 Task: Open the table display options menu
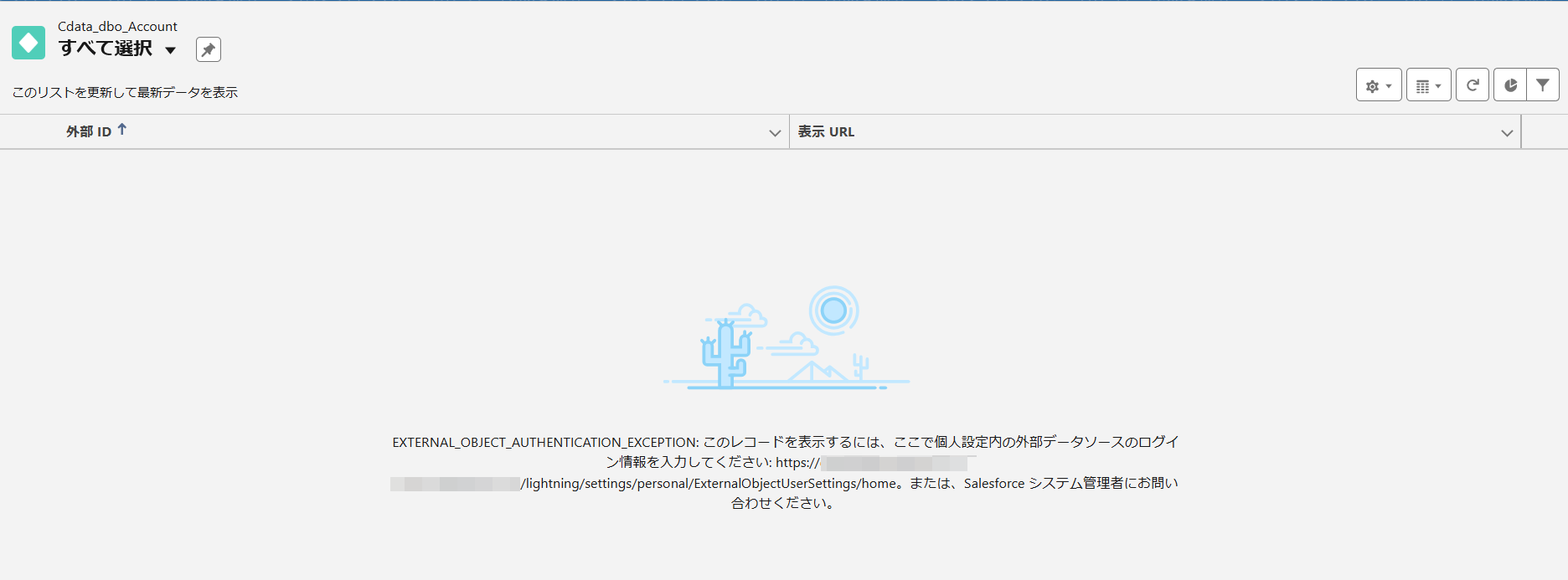coord(1428,85)
